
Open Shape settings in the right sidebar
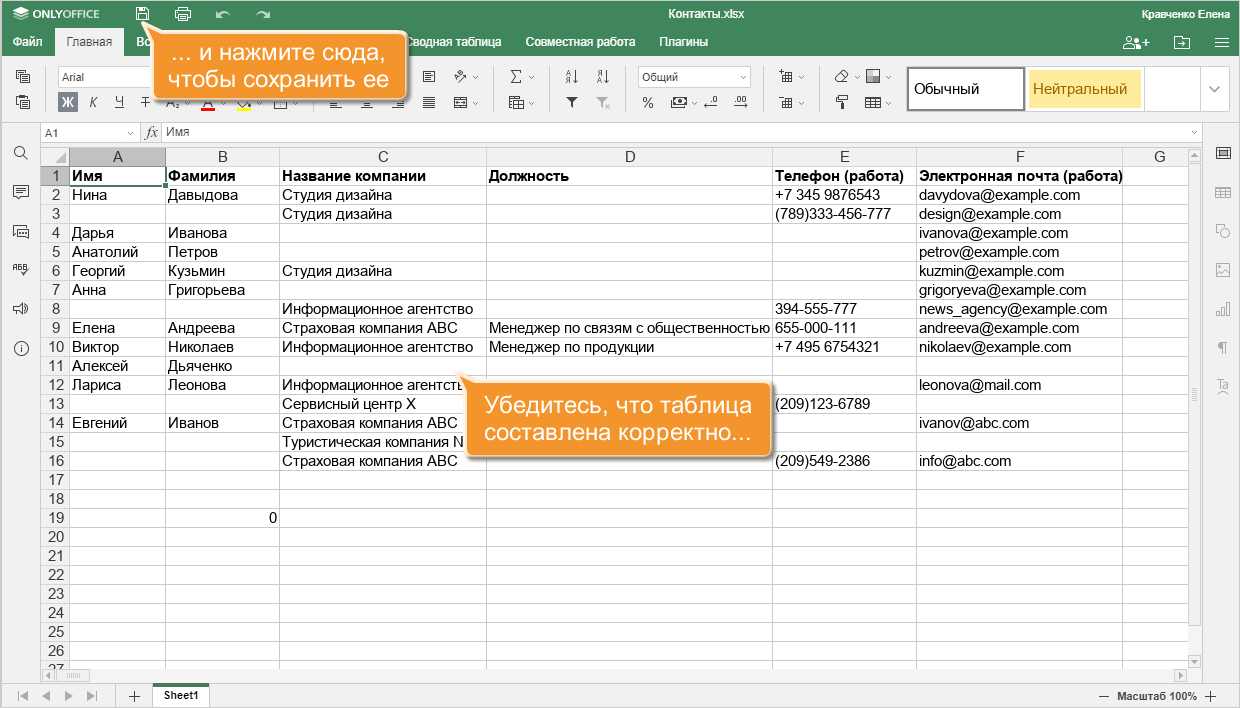(1222, 231)
